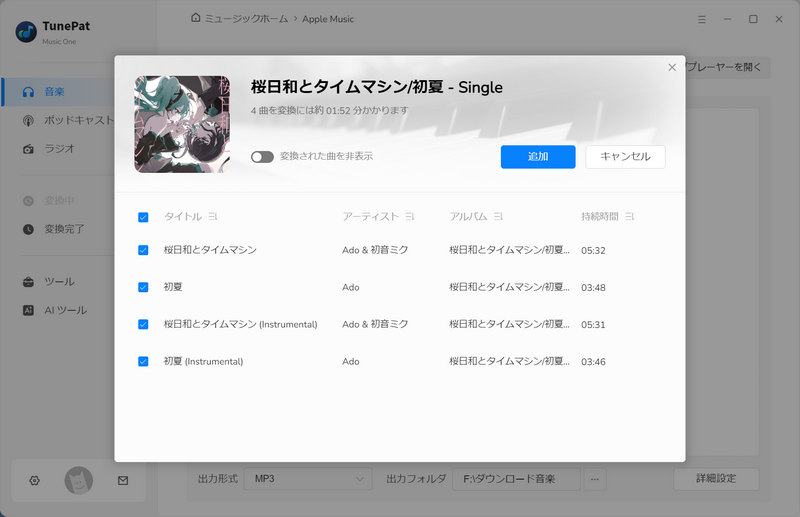Go to ミュージックホーム breadcrumb link
Image resolution: width=800 pixels, height=517 pixels.
point(246,19)
